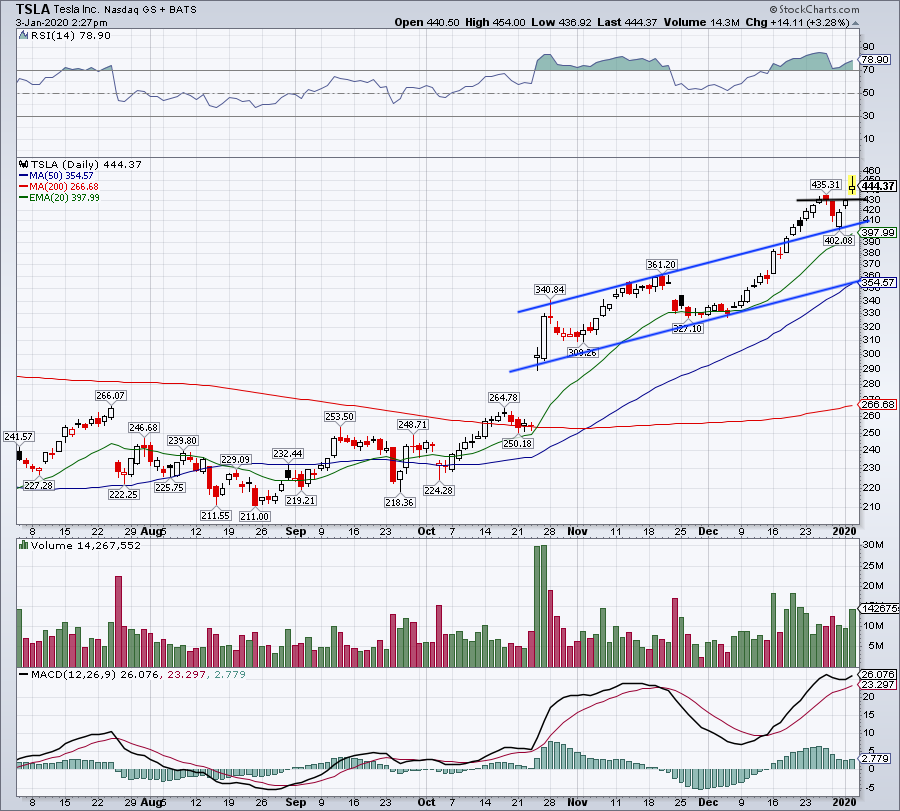Click the Volume 14.3M header value
This screenshot has width=900, height=811.
tap(701, 22)
